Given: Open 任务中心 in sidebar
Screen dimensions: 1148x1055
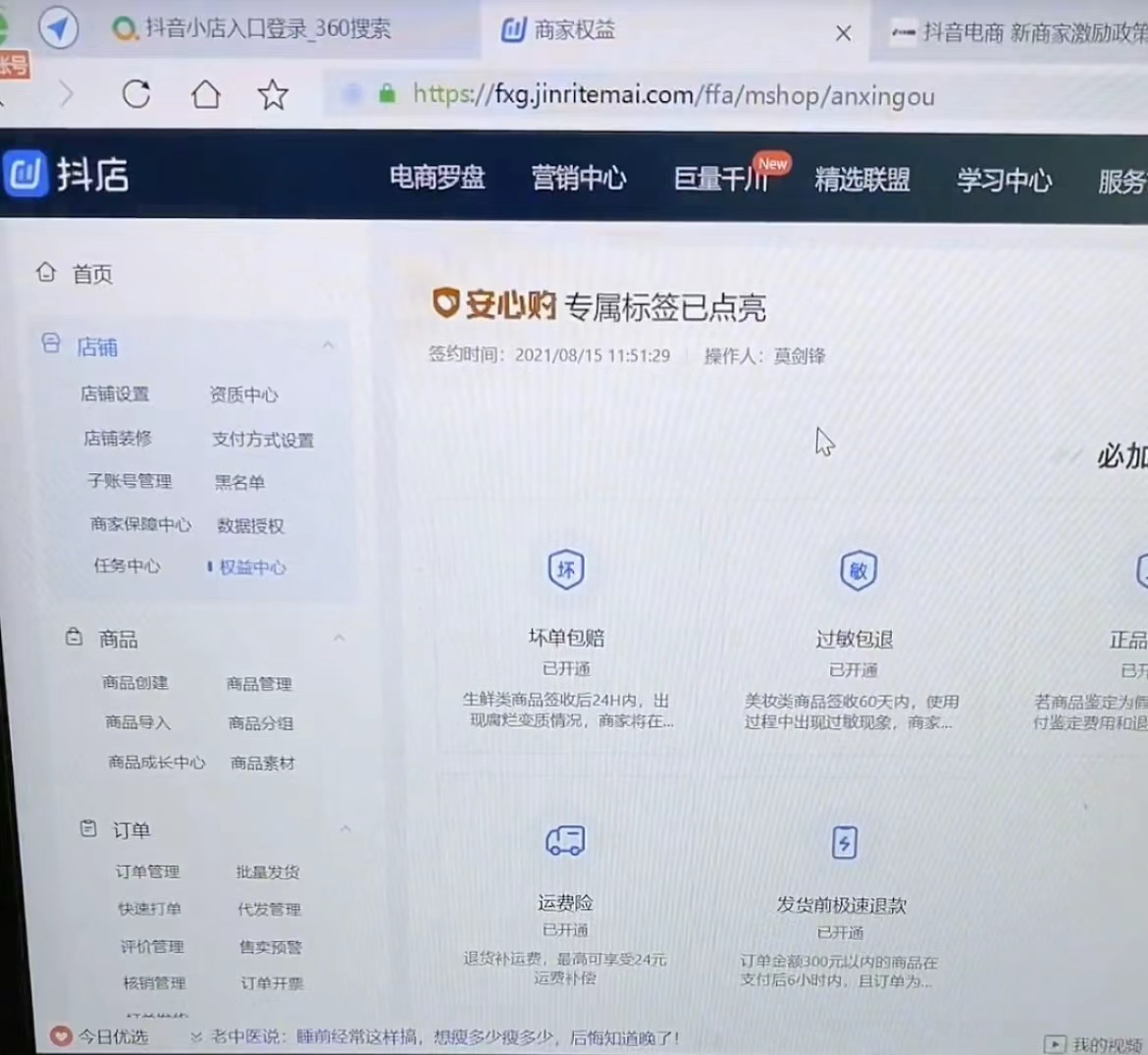Looking at the screenshot, I should pos(127,565).
